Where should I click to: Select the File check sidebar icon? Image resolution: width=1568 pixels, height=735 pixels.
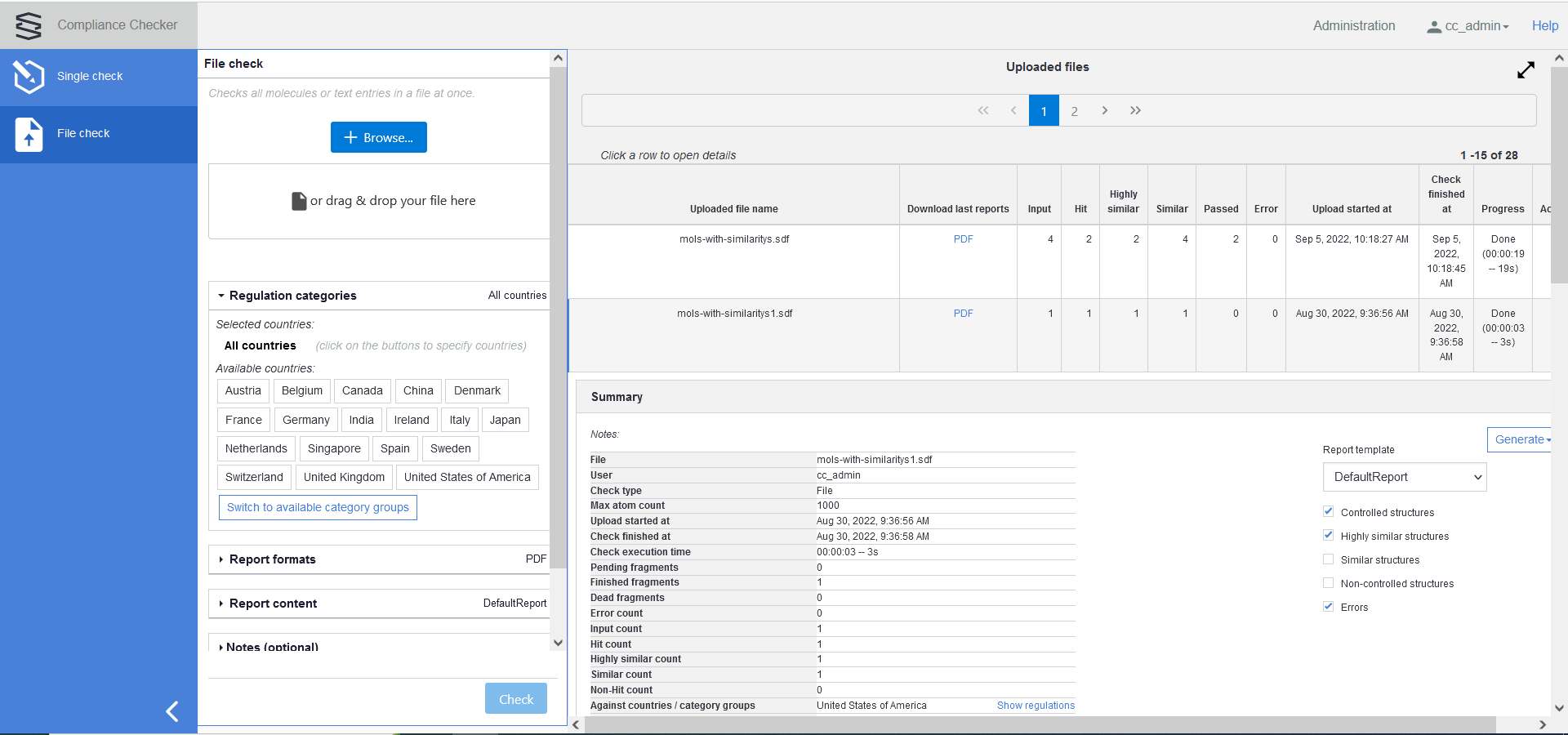(29, 133)
